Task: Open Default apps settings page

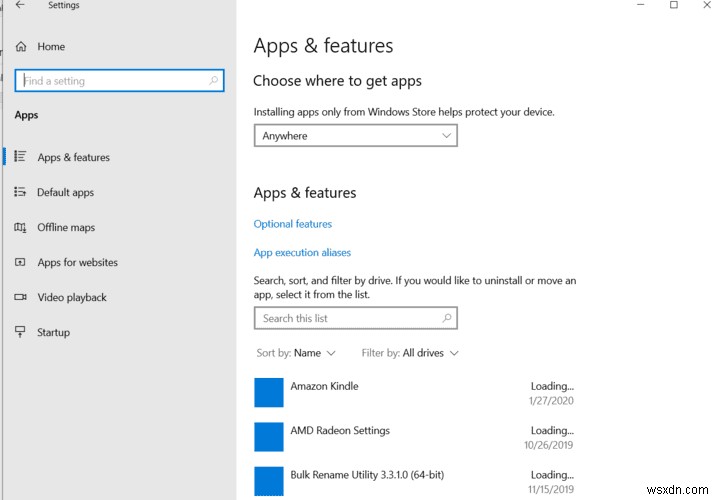Action: tap(66, 192)
